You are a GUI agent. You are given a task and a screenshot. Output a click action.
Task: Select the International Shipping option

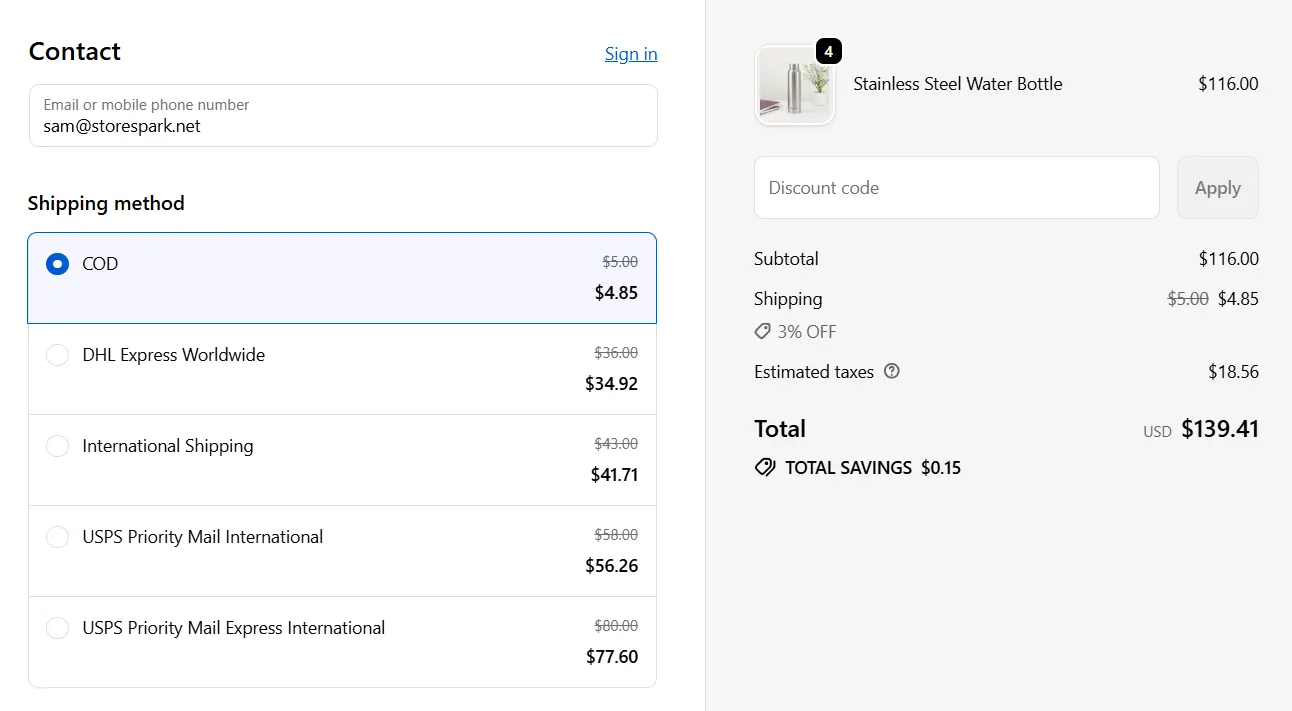pyautogui.click(x=57, y=446)
